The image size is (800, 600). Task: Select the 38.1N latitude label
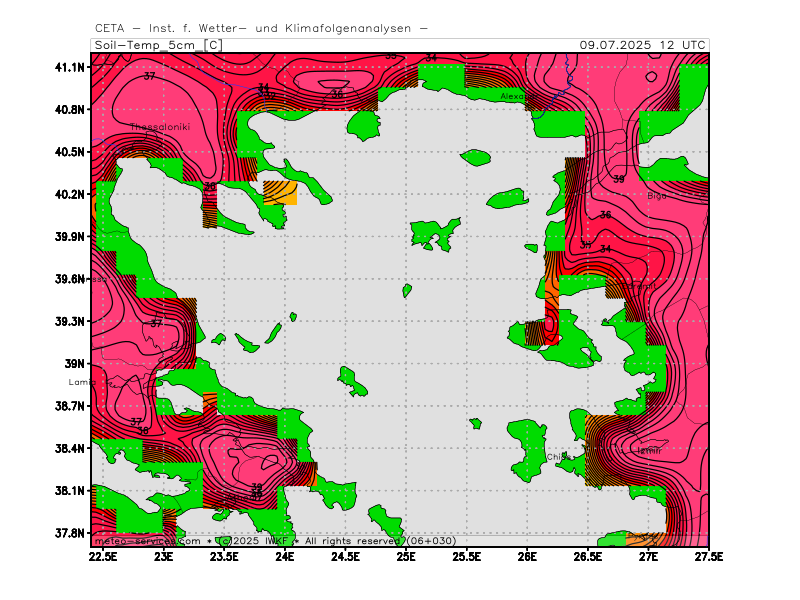[x=70, y=491]
